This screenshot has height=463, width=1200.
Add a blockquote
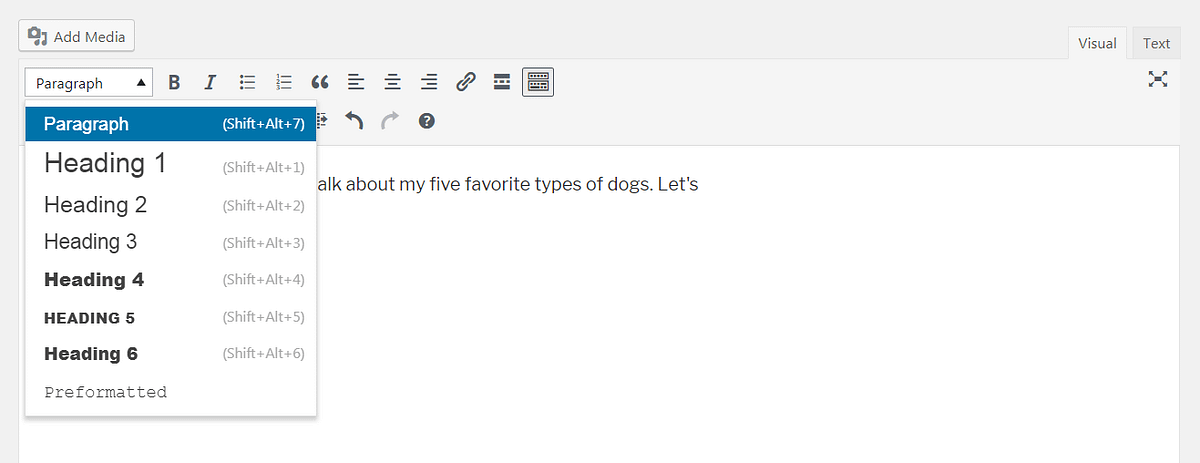pos(320,83)
